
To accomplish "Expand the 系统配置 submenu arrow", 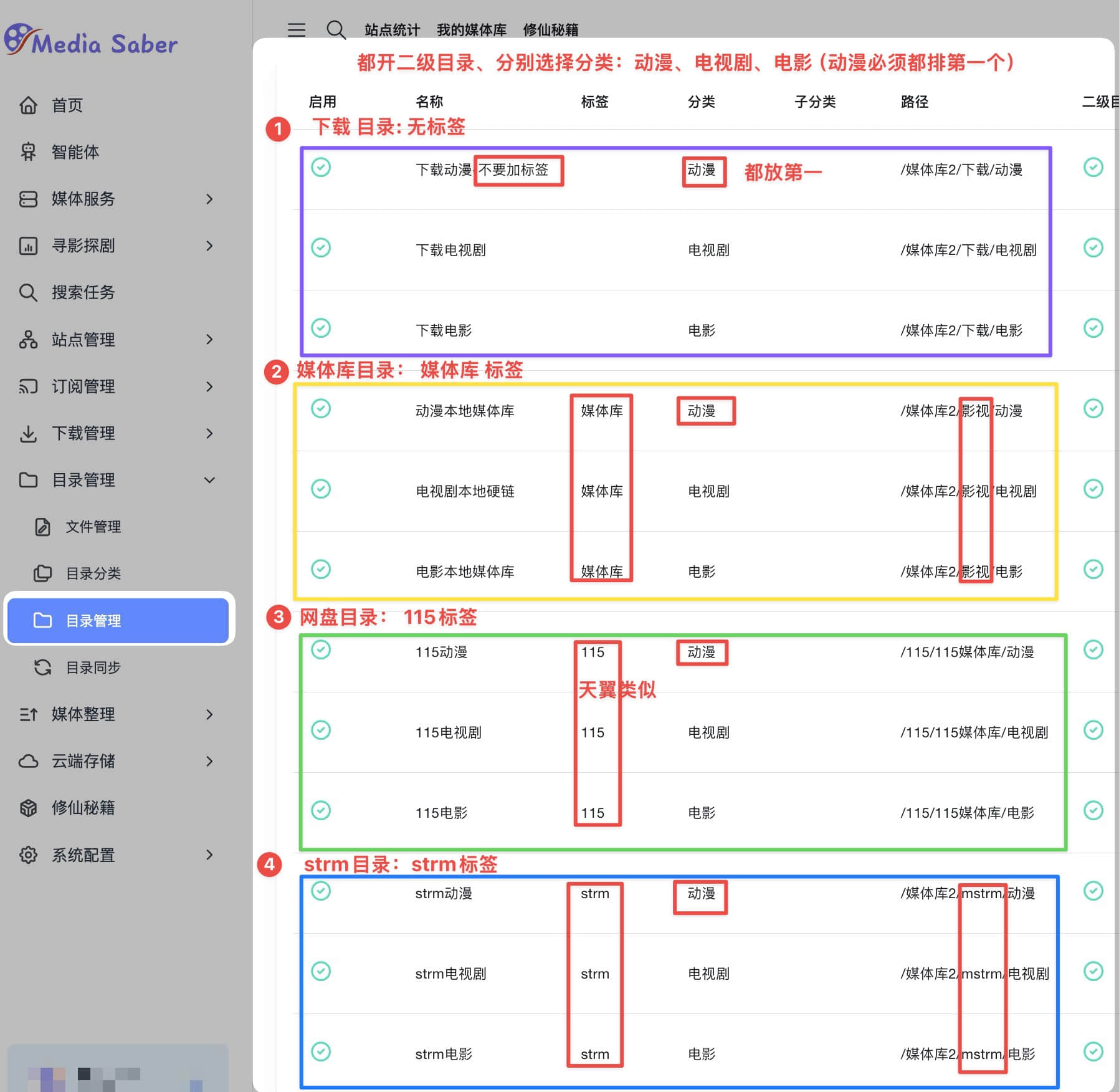I will click(209, 855).
